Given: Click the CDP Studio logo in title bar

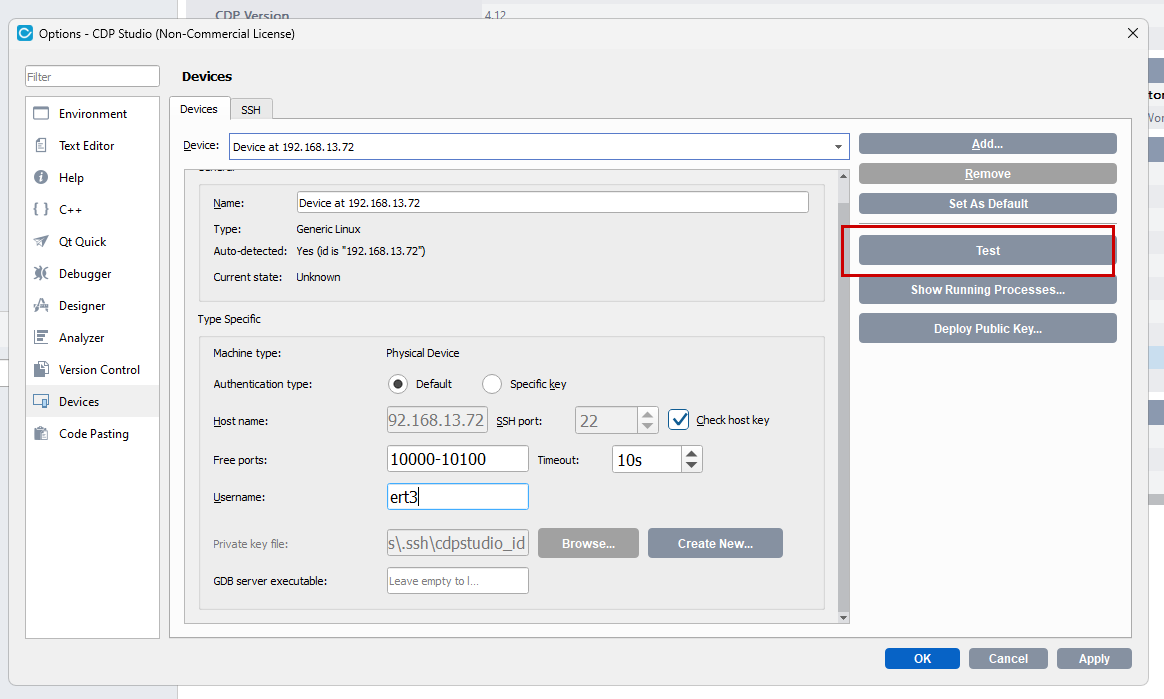Looking at the screenshot, I should [x=24, y=33].
